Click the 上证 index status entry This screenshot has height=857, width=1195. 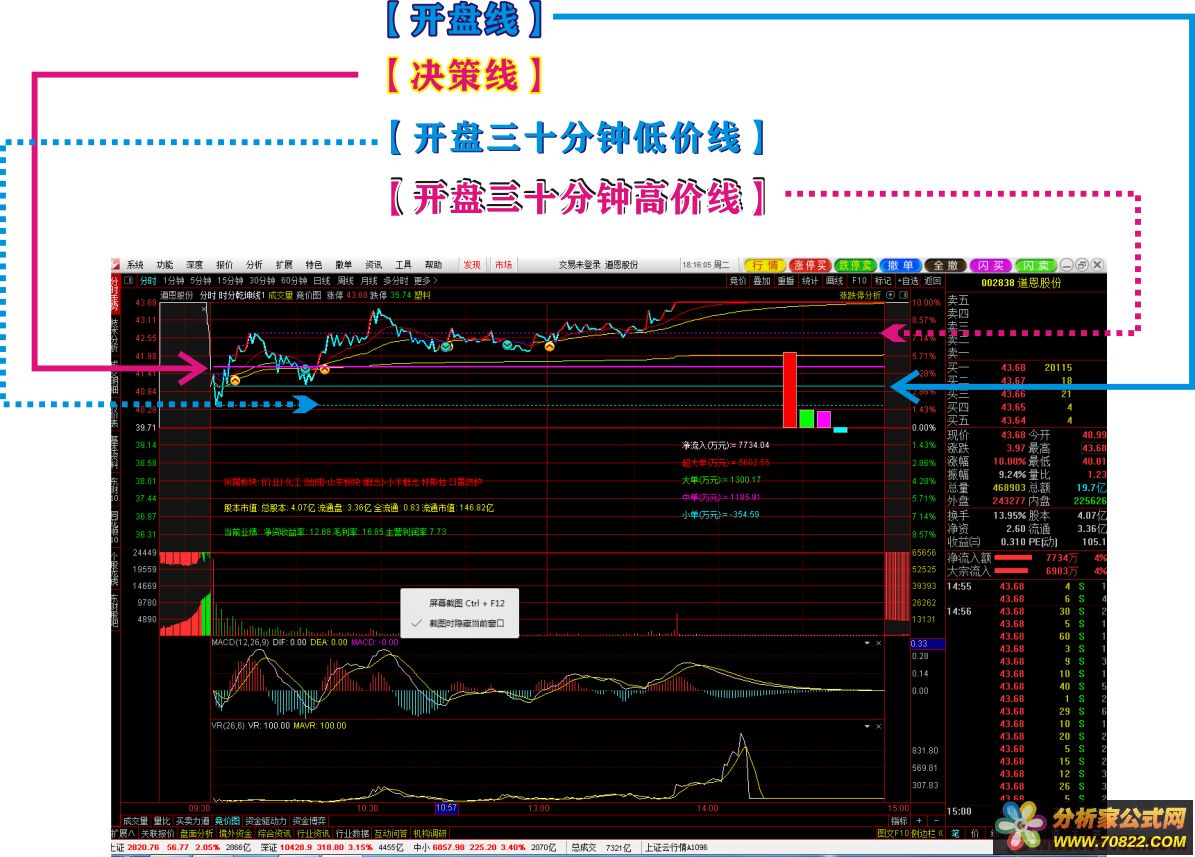click(x=181, y=847)
